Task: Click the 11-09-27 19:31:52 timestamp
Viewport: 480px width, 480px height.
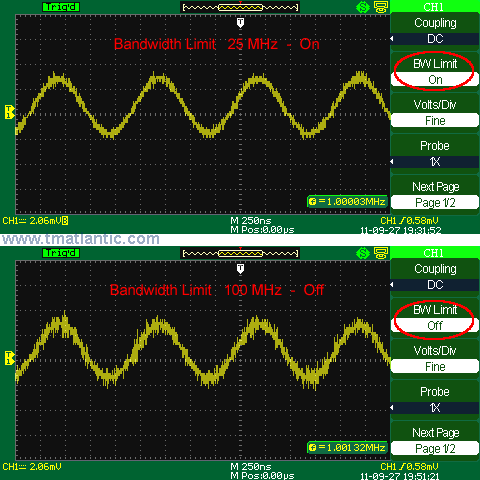Action: tap(401, 230)
